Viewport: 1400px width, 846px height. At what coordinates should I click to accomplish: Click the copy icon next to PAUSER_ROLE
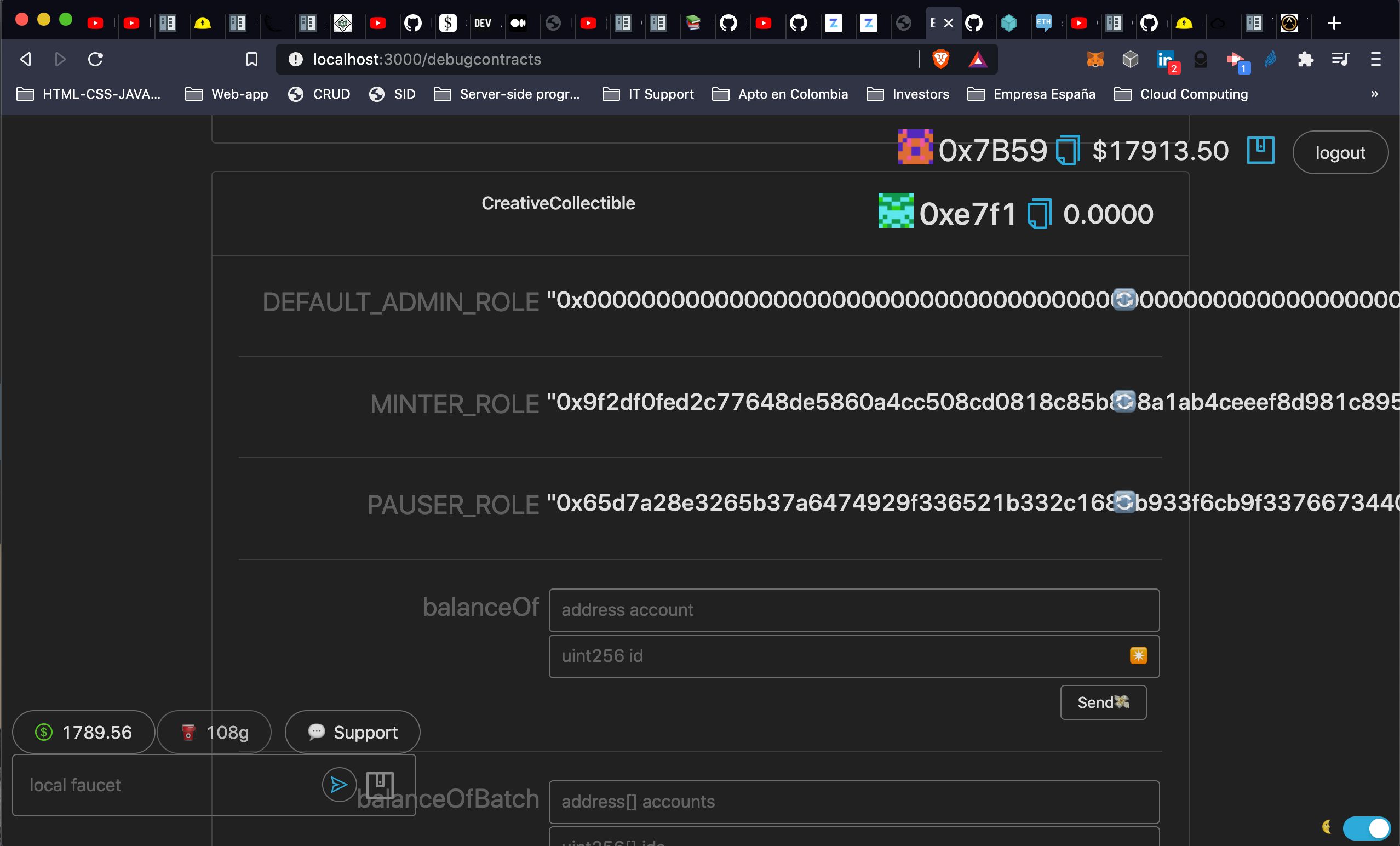tap(1123, 502)
